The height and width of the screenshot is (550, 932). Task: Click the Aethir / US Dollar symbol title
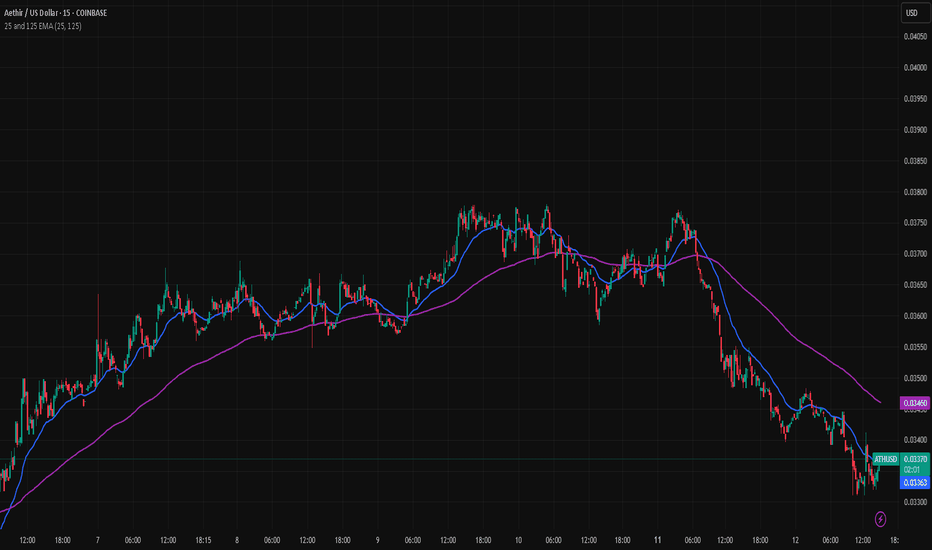55,12
